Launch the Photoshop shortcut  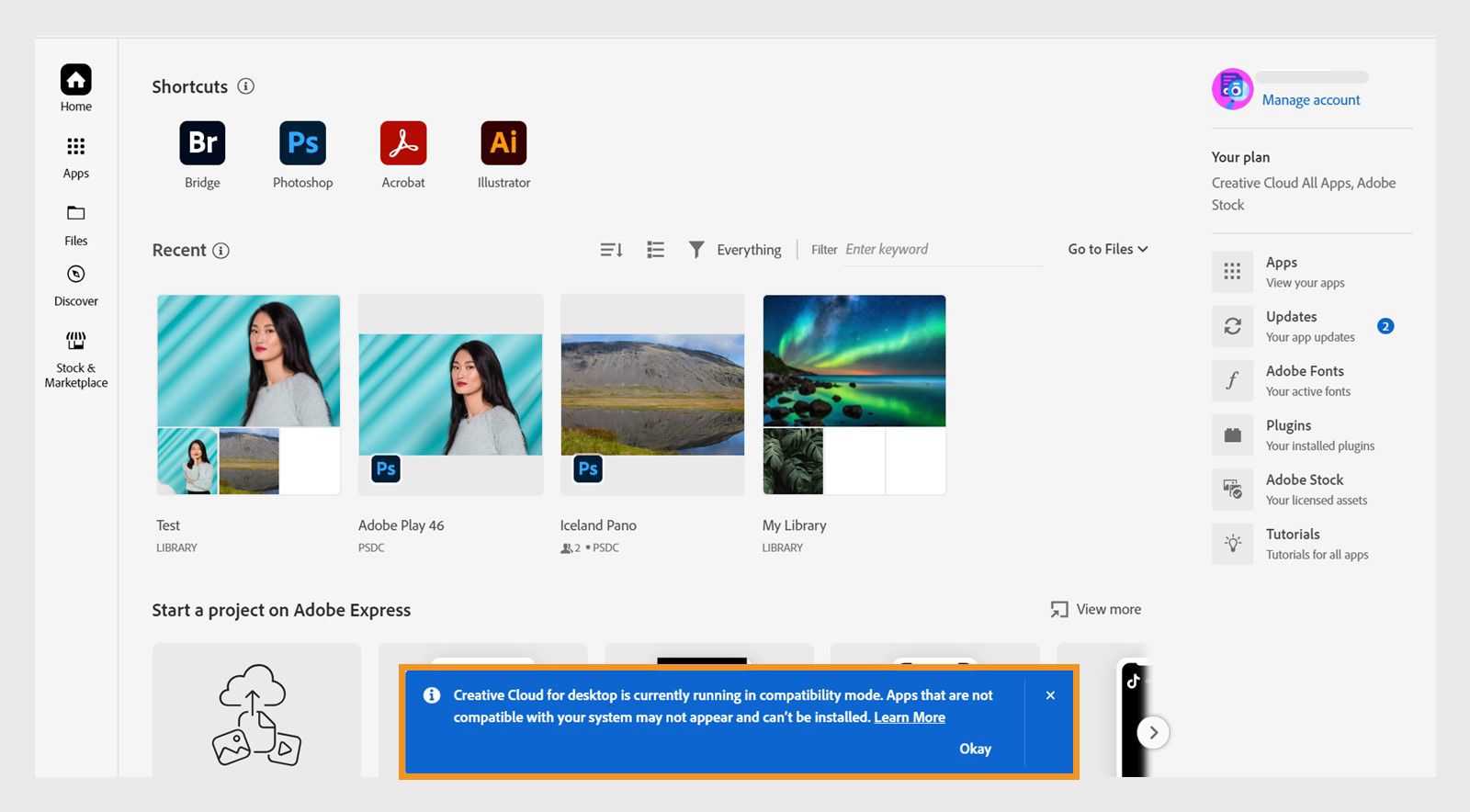click(303, 143)
